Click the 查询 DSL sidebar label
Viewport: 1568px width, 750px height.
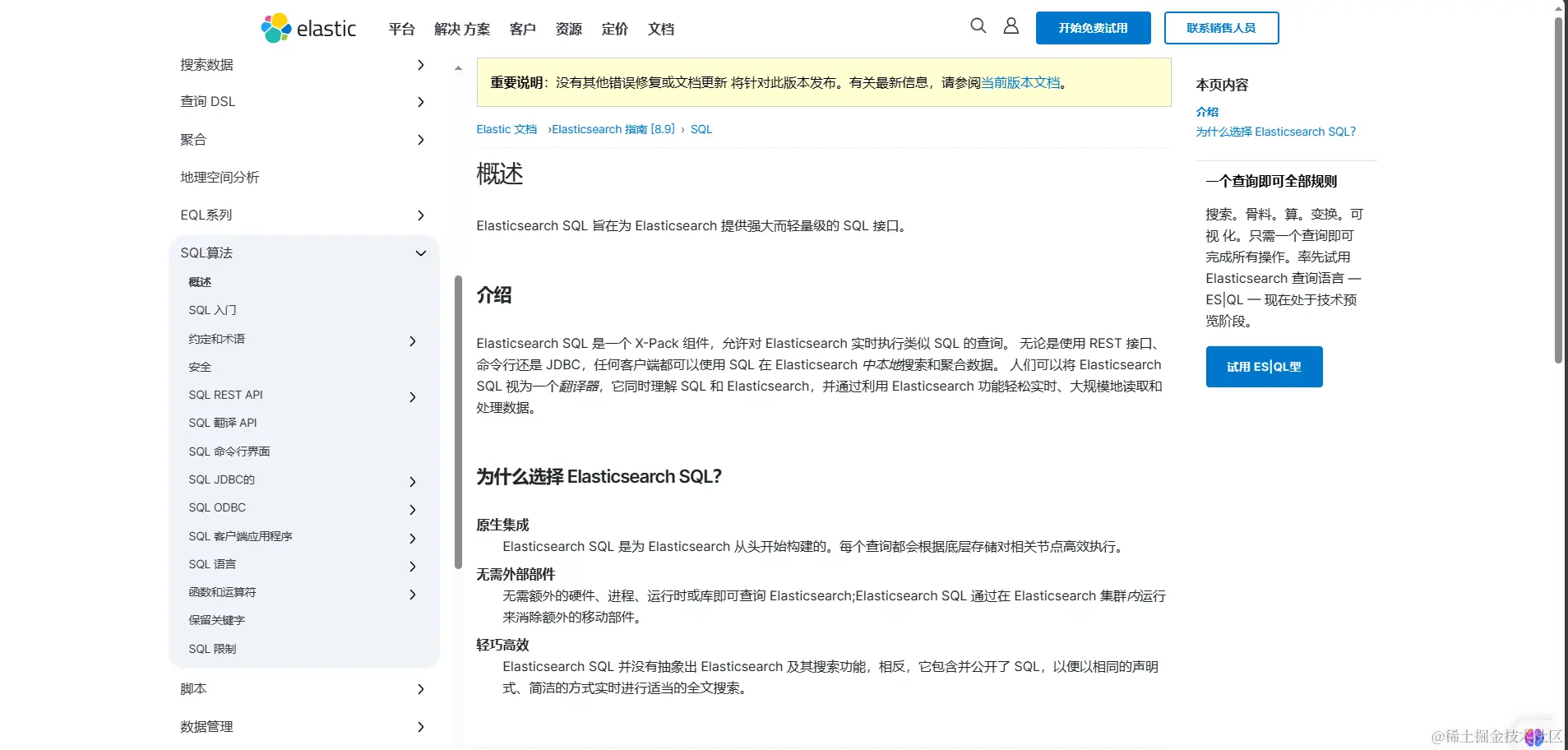coord(208,102)
